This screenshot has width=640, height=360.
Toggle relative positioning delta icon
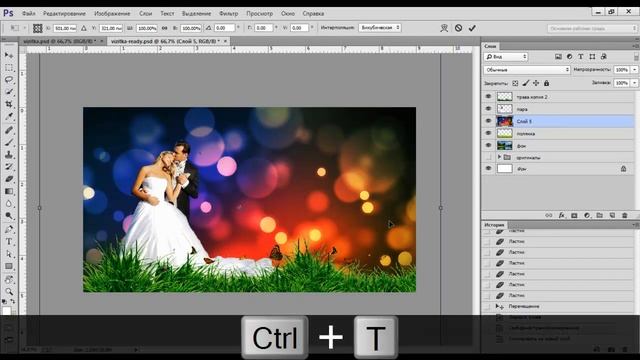84,28
